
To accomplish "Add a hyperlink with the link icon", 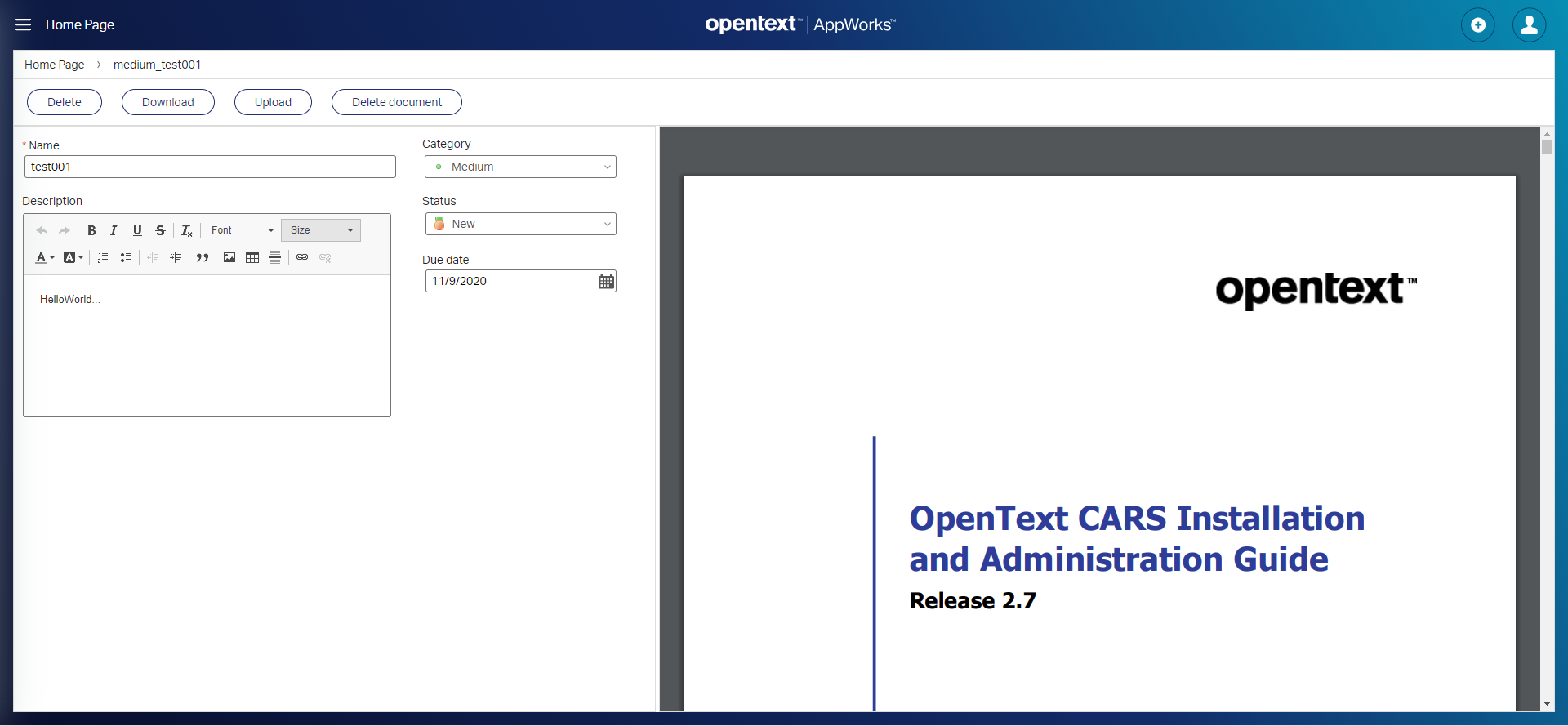I will click(302, 258).
